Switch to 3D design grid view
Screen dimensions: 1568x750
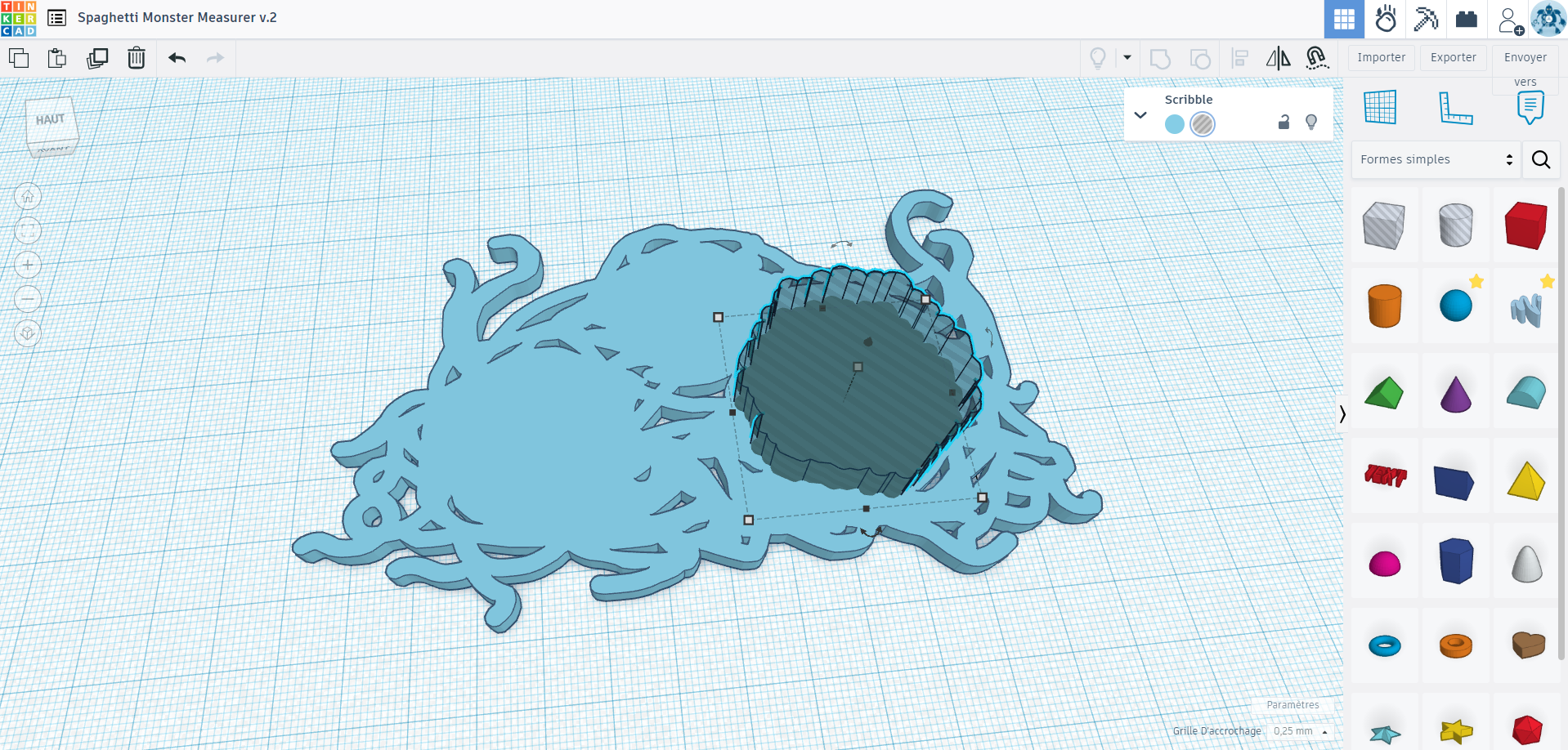pos(1344,19)
